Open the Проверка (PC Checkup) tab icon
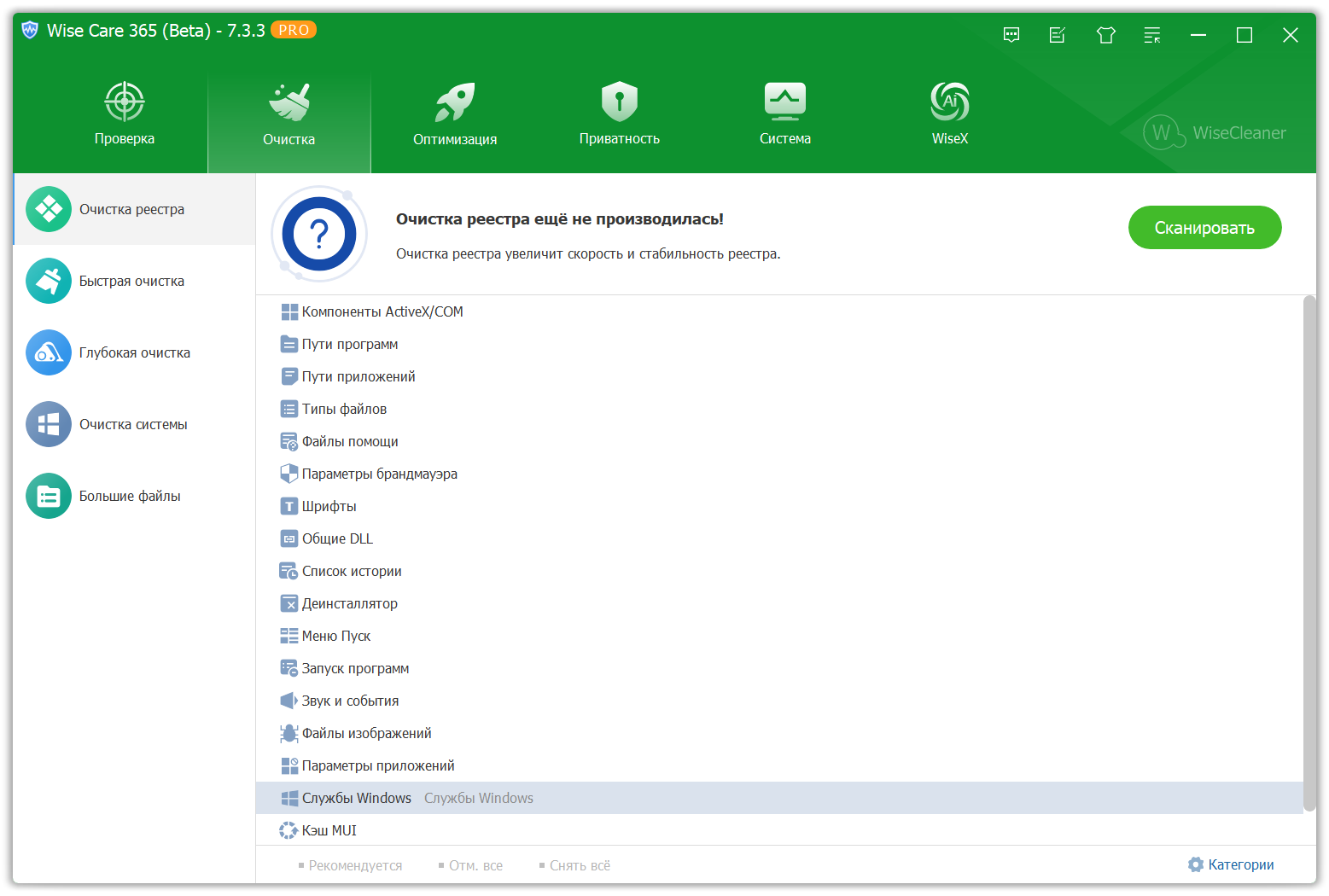Viewport: 1329px width, 896px height. [125, 102]
